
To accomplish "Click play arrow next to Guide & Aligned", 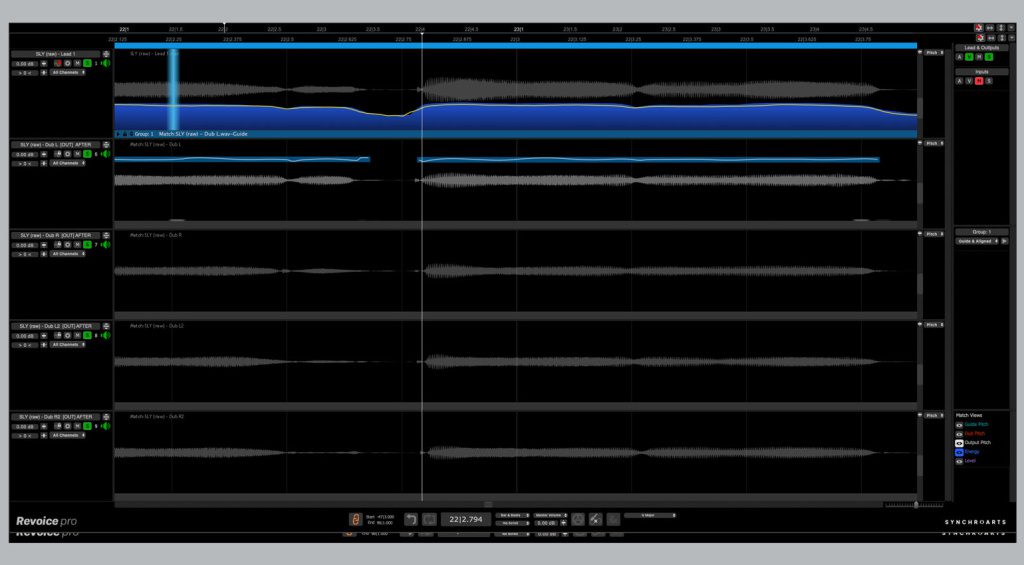I will 1004,242.
